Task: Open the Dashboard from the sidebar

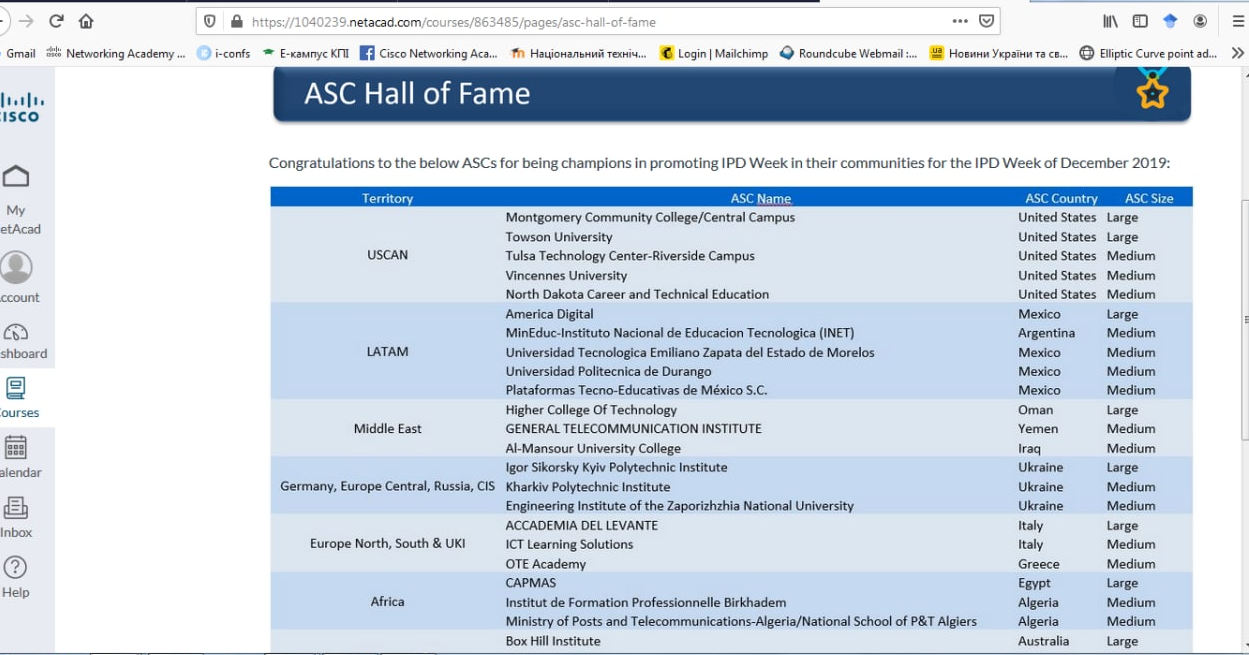Action: tap(20, 342)
